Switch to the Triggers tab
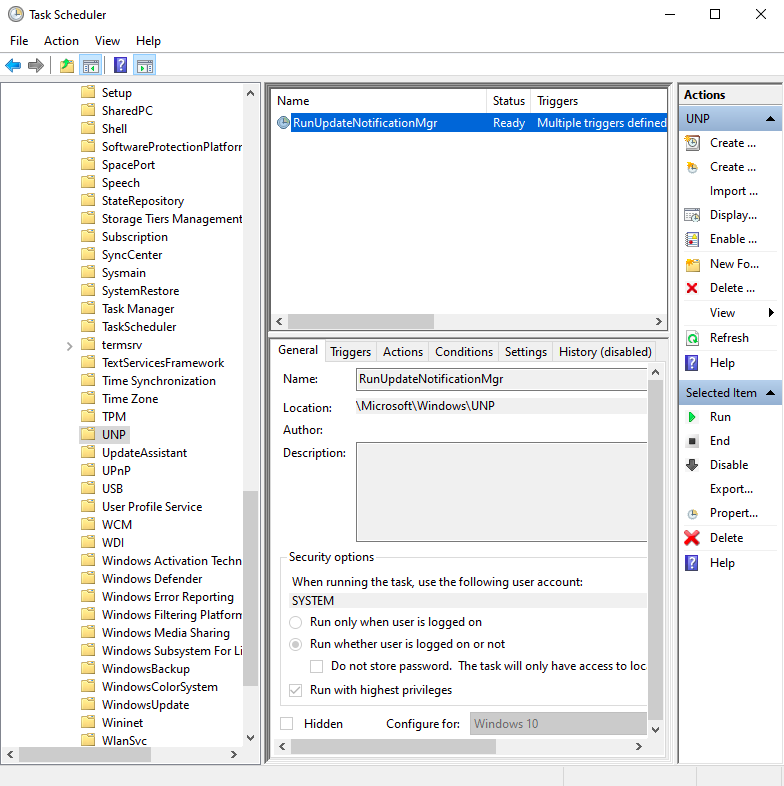Image resolution: width=784 pixels, height=786 pixels. coord(350,352)
